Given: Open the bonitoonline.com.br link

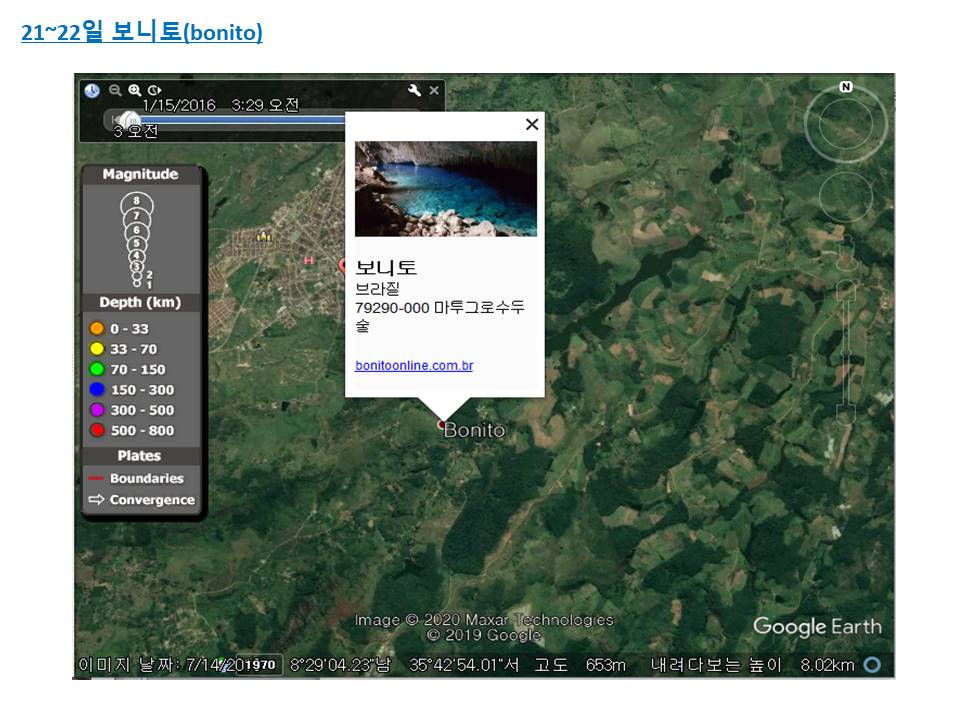Looking at the screenshot, I should [414, 366].
